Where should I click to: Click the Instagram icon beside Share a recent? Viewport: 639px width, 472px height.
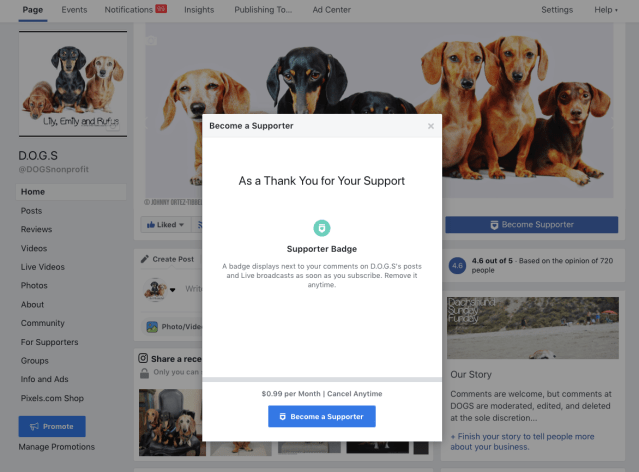coord(143,358)
